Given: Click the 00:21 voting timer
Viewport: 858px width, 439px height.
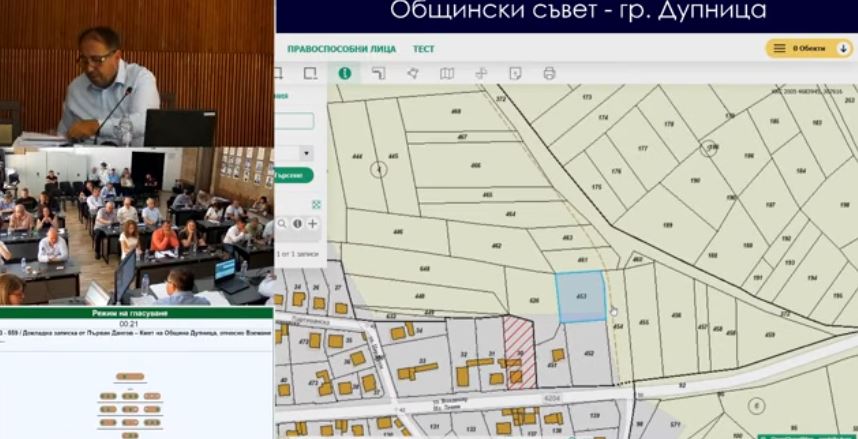Looking at the screenshot, I should click(127, 324).
